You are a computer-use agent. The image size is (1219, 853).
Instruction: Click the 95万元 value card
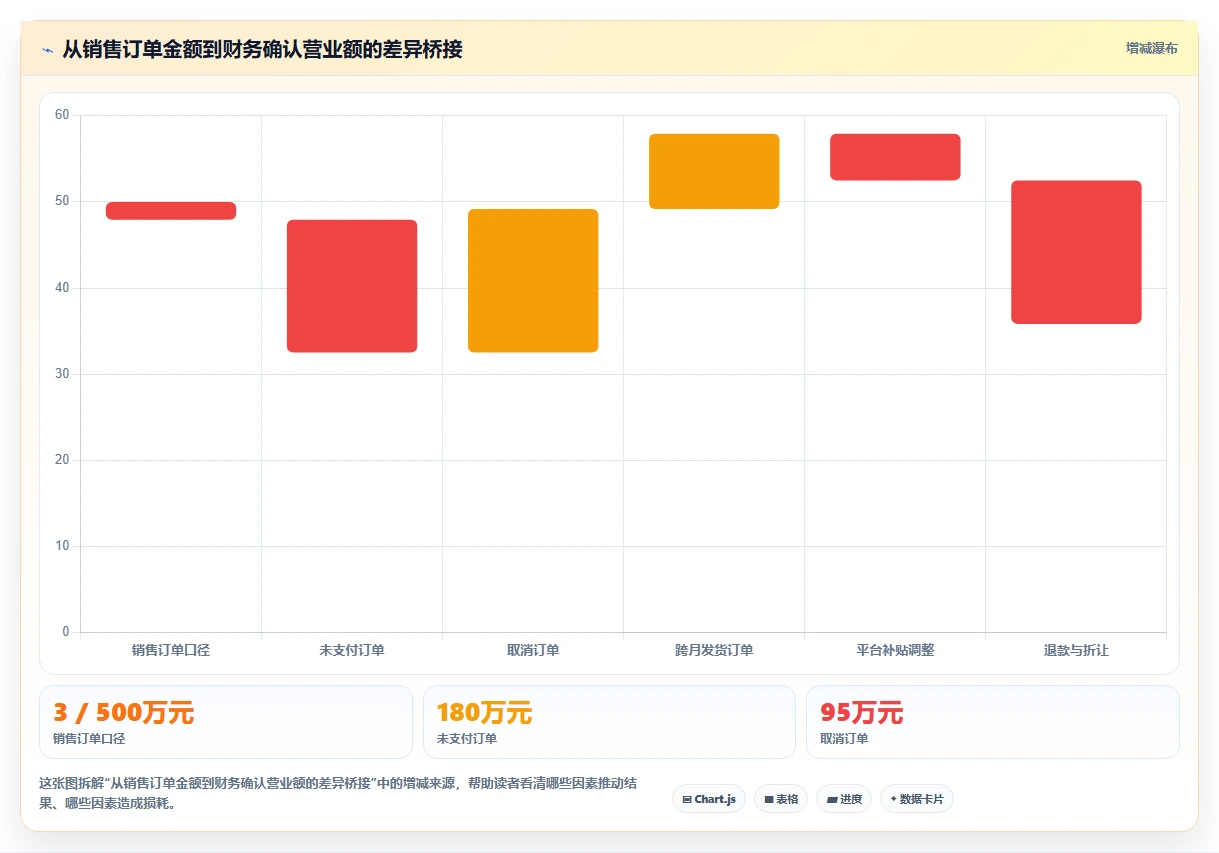click(993, 722)
